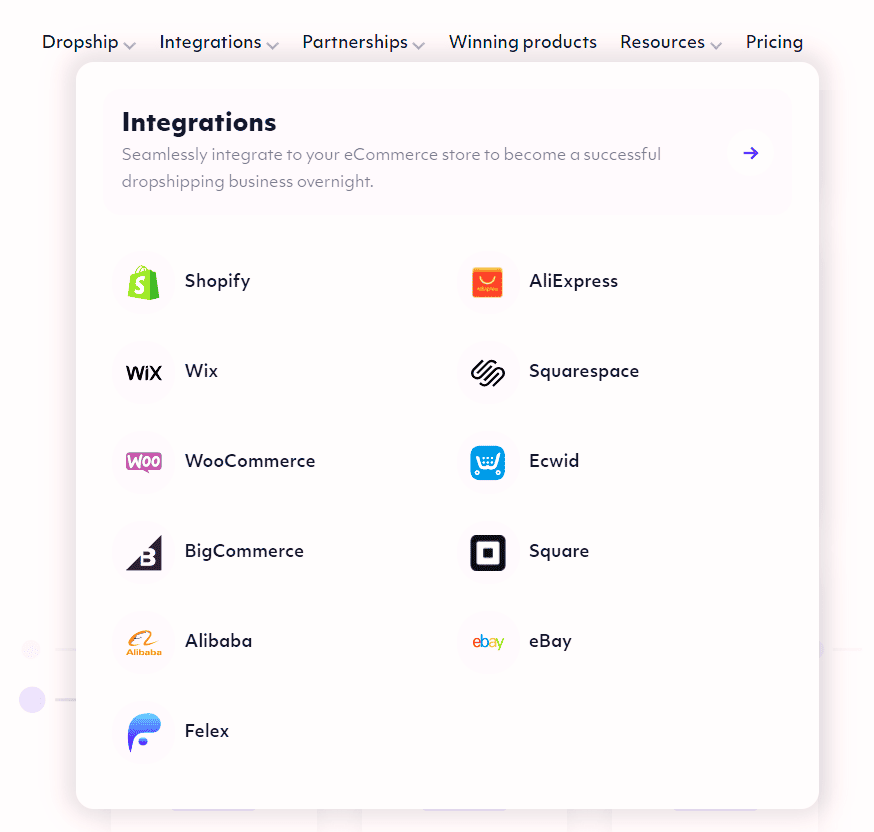This screenshot has width=874, height=832.
Task: Click the Wix logo icon
Action: click(144, 371)
